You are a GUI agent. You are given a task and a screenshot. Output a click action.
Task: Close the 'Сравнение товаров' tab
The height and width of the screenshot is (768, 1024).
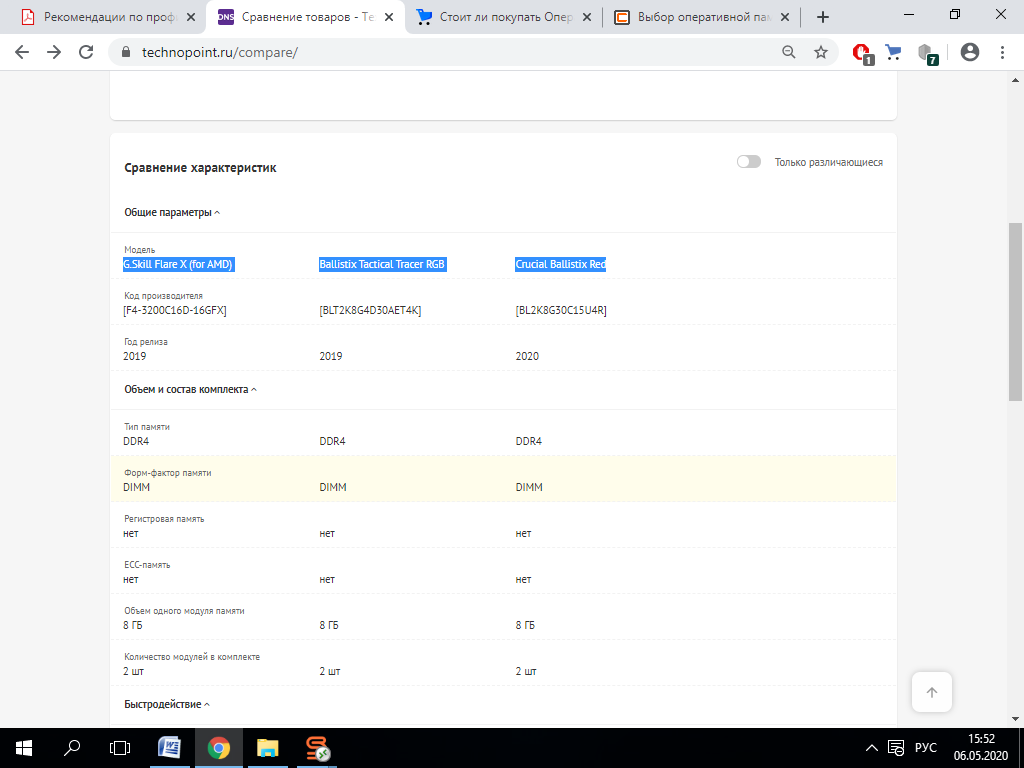pos(389,18)
